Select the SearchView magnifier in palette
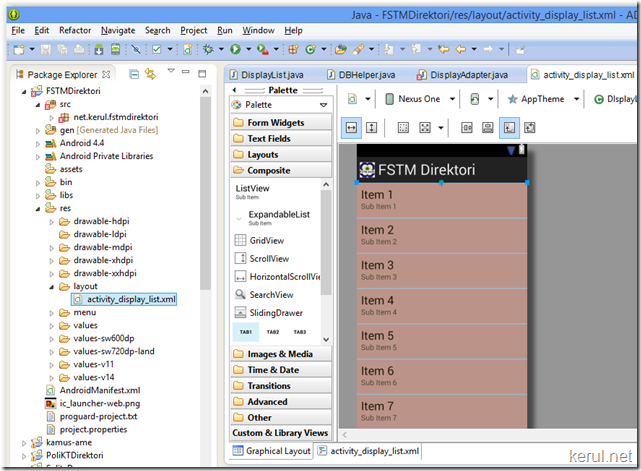 coord(240,294)
